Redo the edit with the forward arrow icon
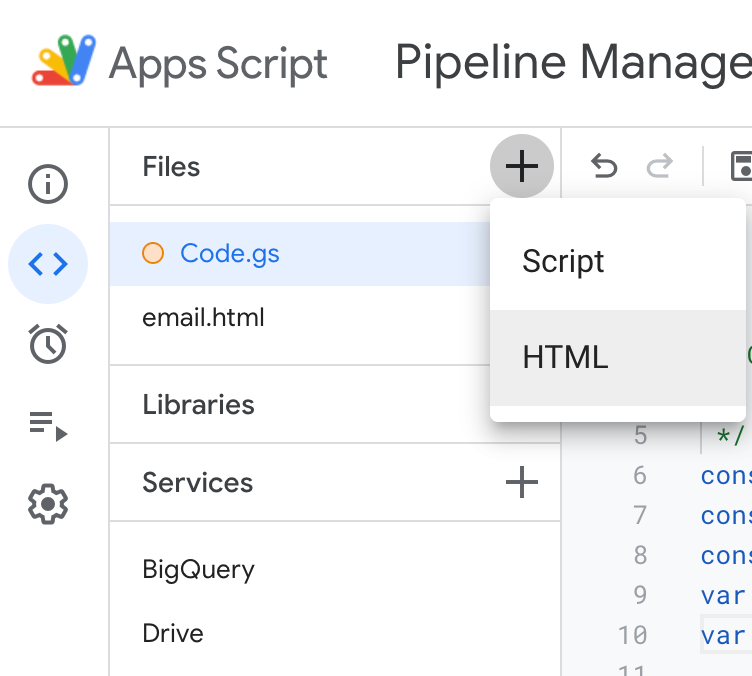Screen dimensions: 752x676 click(660, 166)
